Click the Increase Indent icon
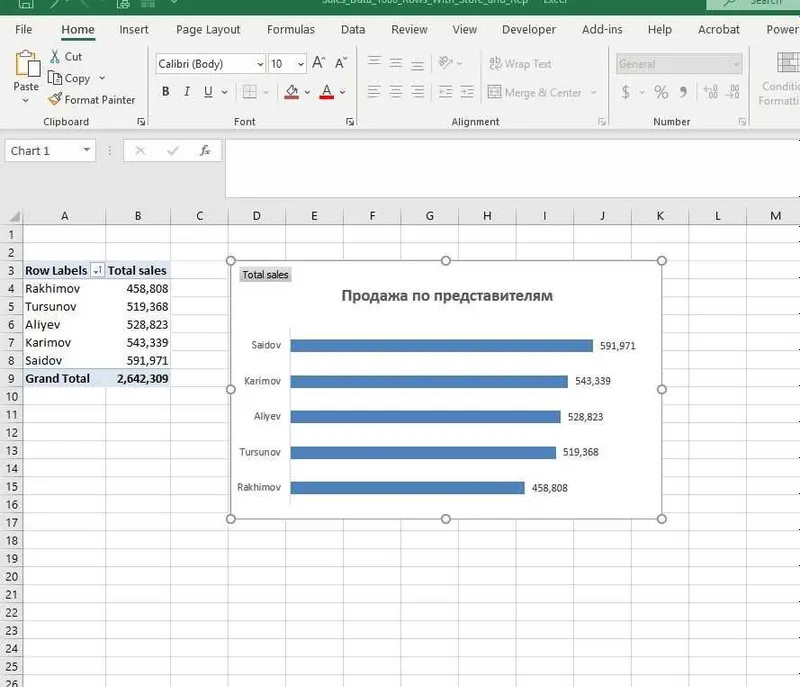 click(x=467, y=92)
